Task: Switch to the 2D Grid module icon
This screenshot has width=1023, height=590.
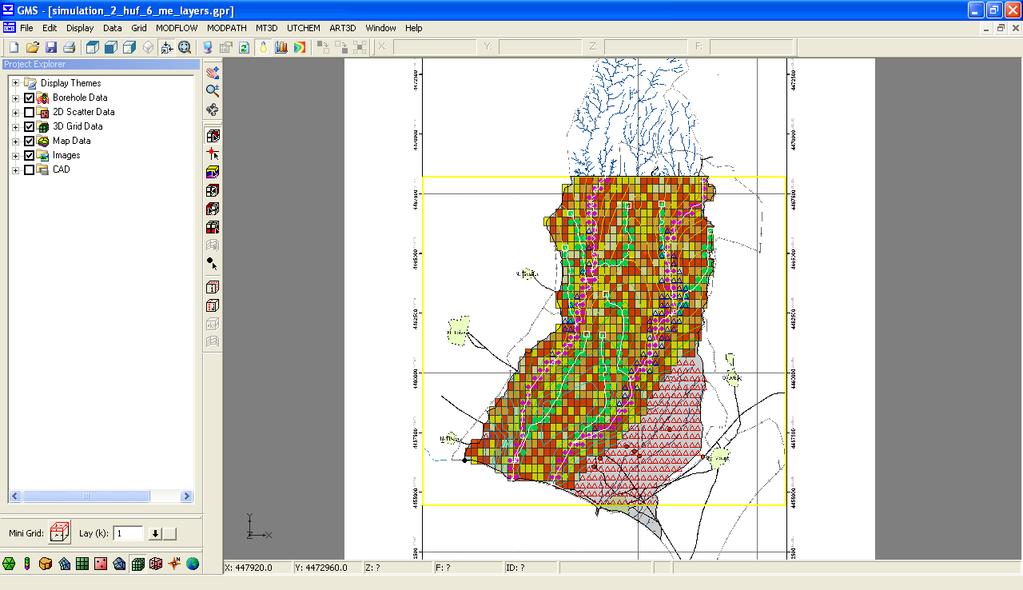Action: click(x=82, y=563)
